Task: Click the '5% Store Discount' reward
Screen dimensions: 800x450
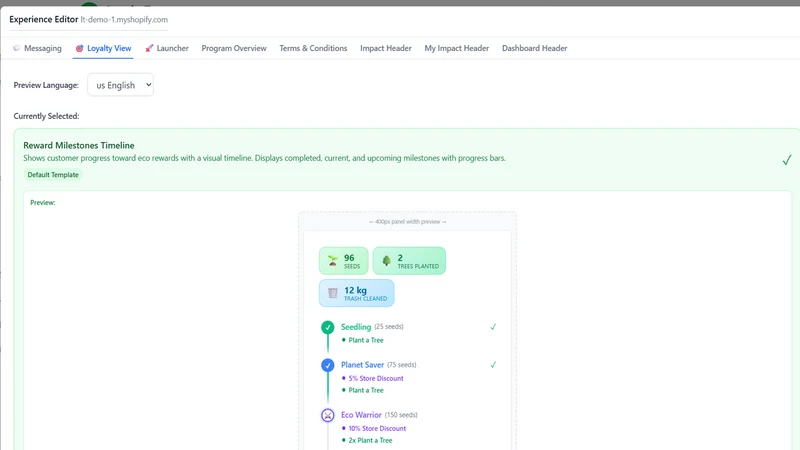Action: click(x=376, y=379)
